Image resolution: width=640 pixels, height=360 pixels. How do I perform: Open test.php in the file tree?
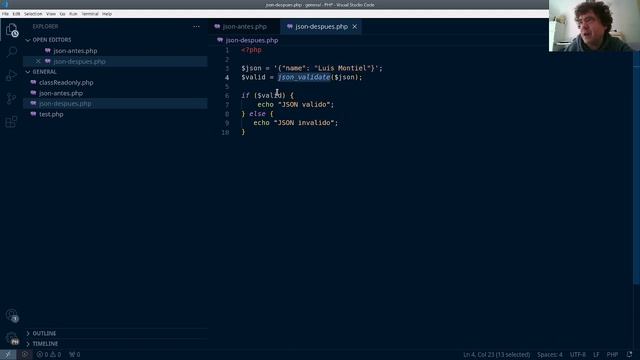click(x=51, y=114)
